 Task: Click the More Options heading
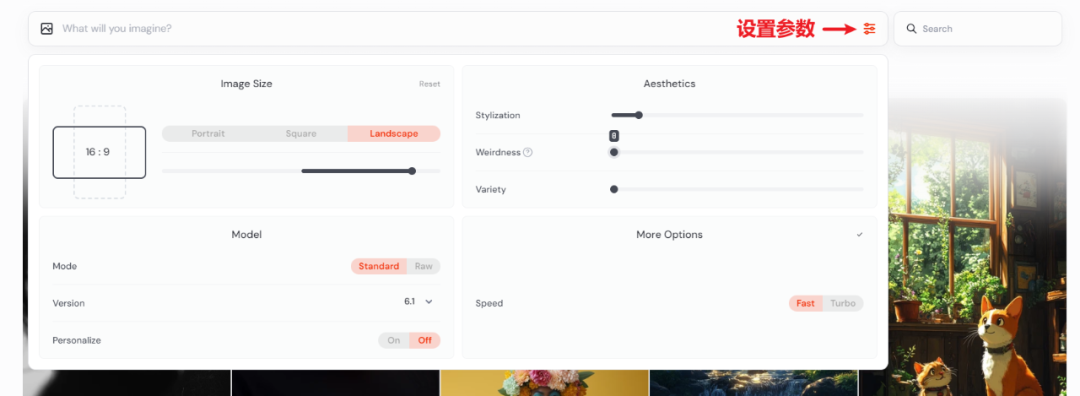tap(669, 235)
